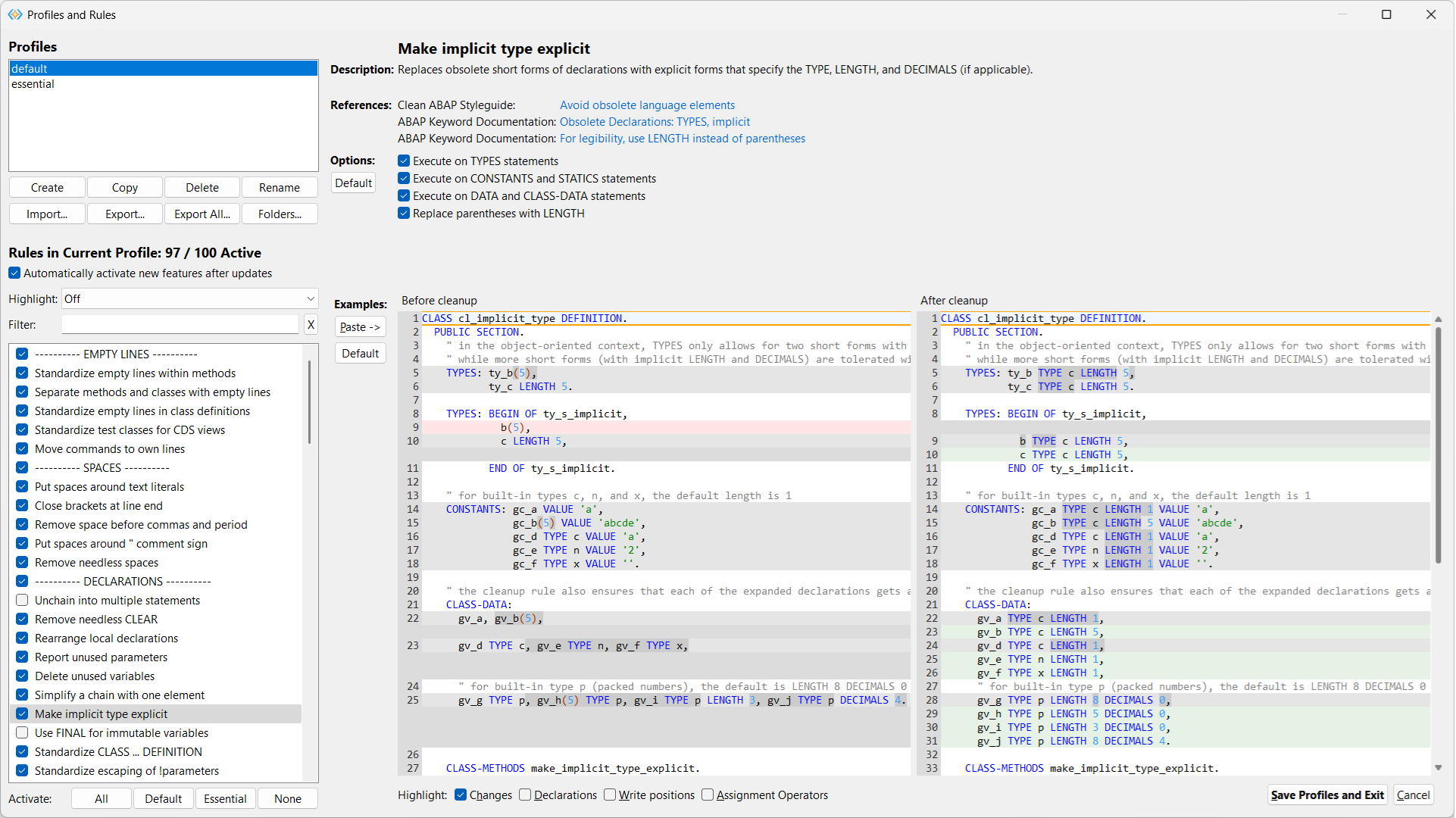Click the rules list vertical scrollbar
The width and height of the screenshot is (1456, 818).
[x=310, y=402]
